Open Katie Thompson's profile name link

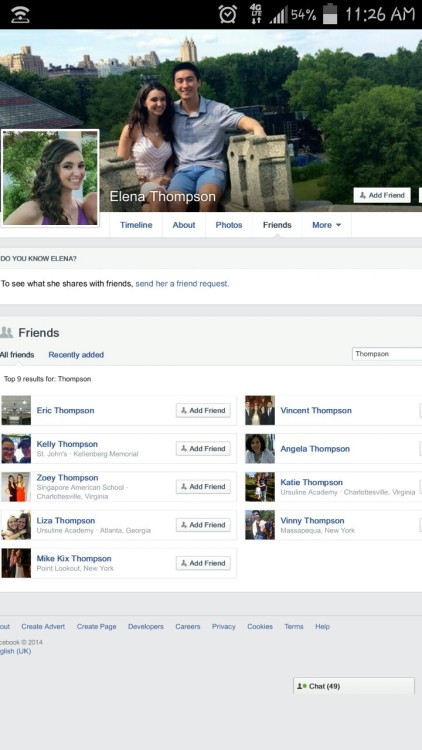pos(311,482)
